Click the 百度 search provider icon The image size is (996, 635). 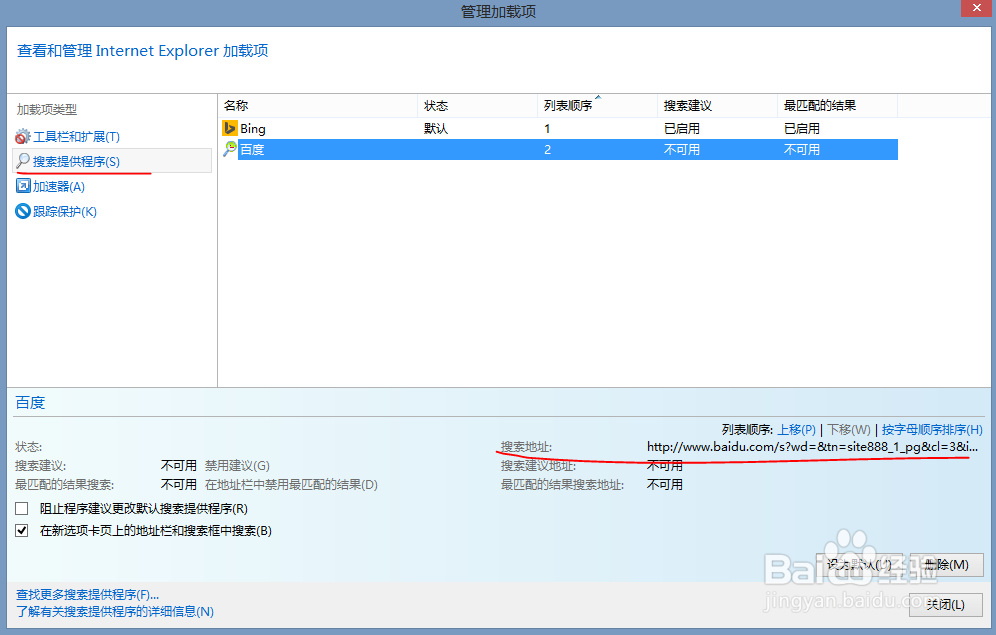click(229, 149)
